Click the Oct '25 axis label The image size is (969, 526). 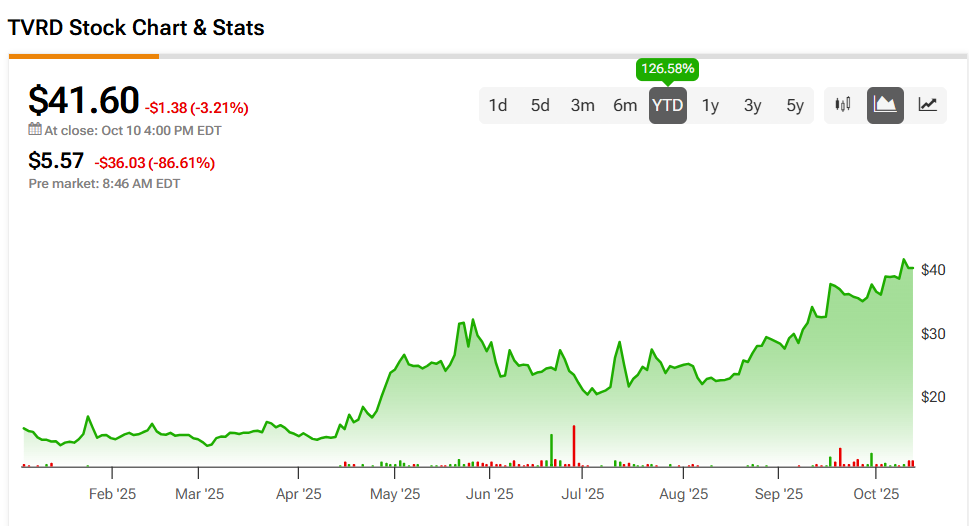click(877, 494)
